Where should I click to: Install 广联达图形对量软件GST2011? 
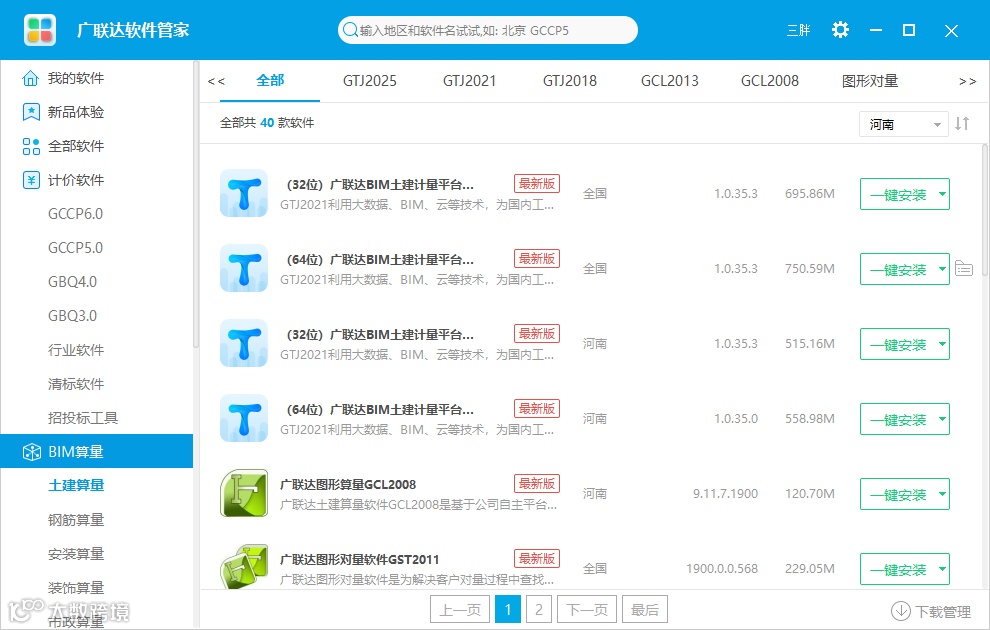pyautogui.click(x=898, y=569)
